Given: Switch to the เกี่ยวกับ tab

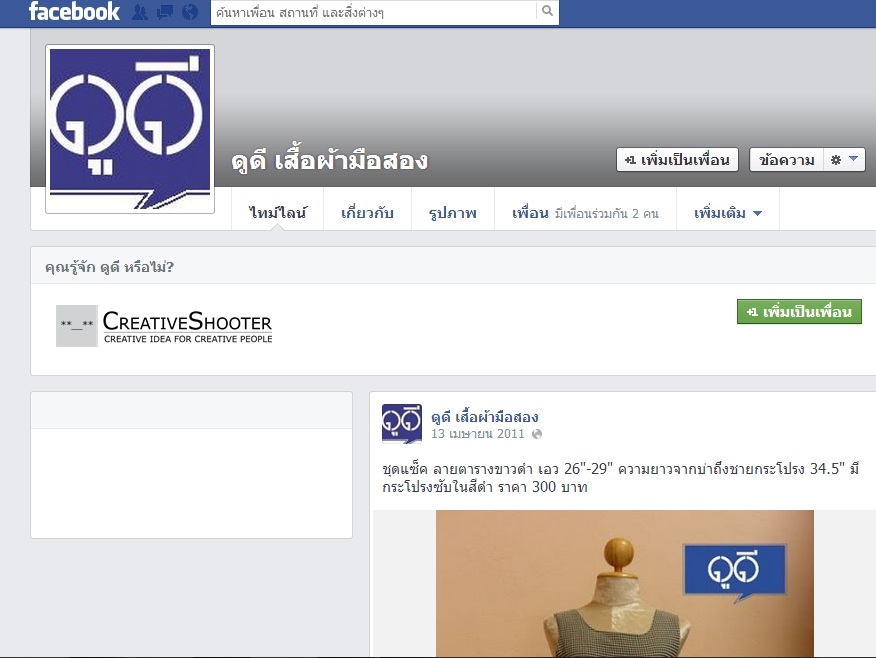Looking at the screenshot, I should click(367, 213).
